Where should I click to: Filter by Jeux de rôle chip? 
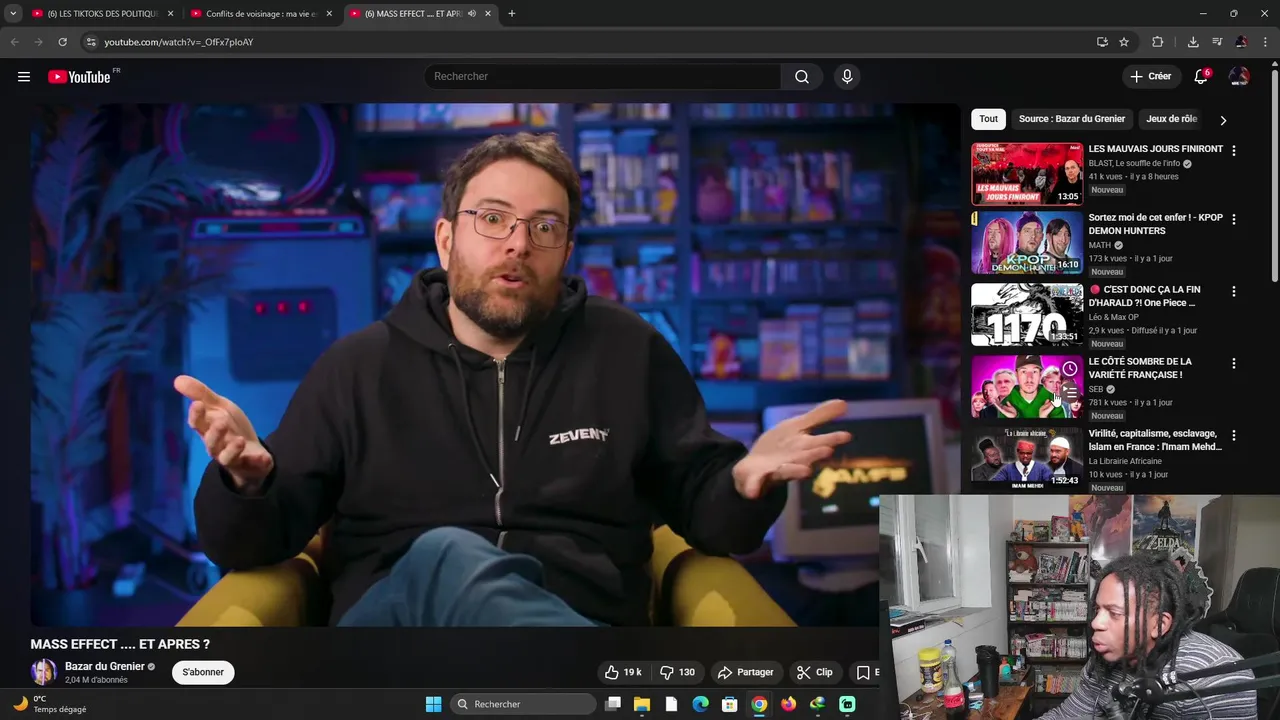[1172, 119]
